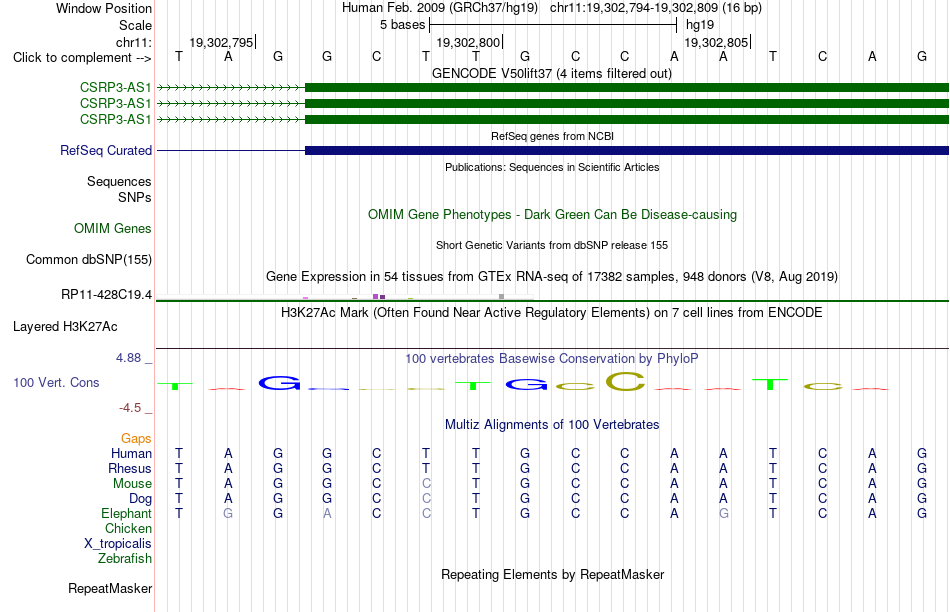Screen dimensions: 950x612
Task: Select the Human alignment row label
Action: point(131,453)
